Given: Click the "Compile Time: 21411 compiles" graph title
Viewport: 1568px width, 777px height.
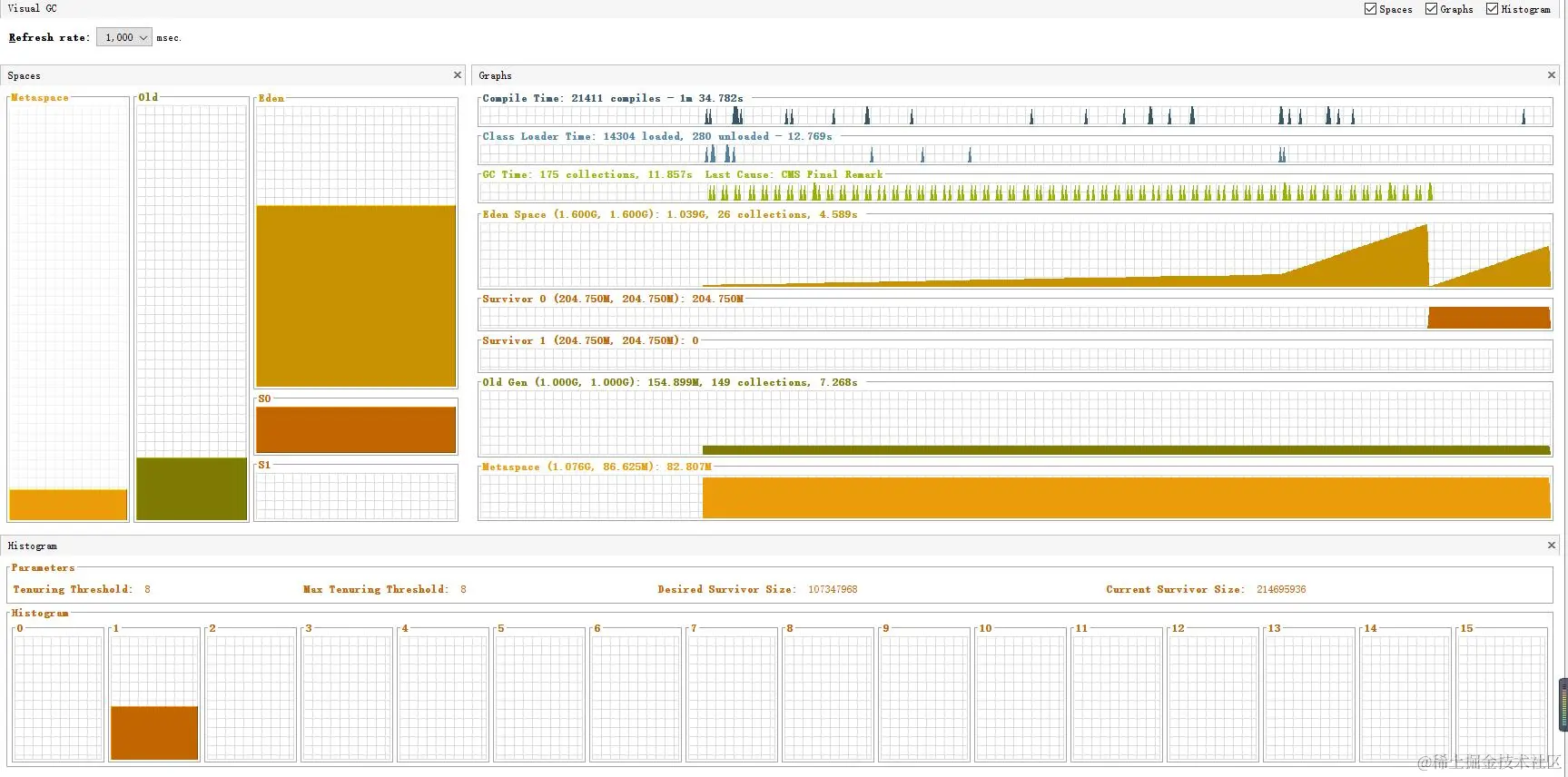Looking at the screenshot, I should (613, 98).
